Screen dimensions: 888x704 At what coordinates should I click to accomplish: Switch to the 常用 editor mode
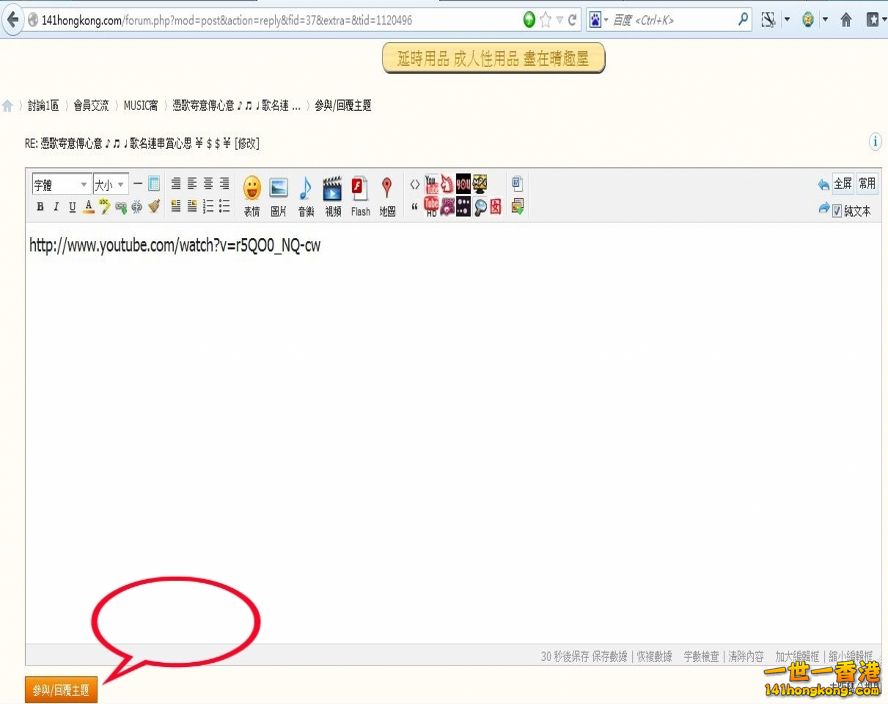pyautogui.click(x=867, y=184)
